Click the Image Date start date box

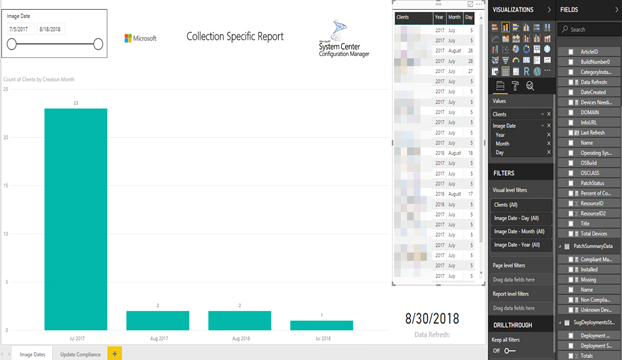pos(20,29)
